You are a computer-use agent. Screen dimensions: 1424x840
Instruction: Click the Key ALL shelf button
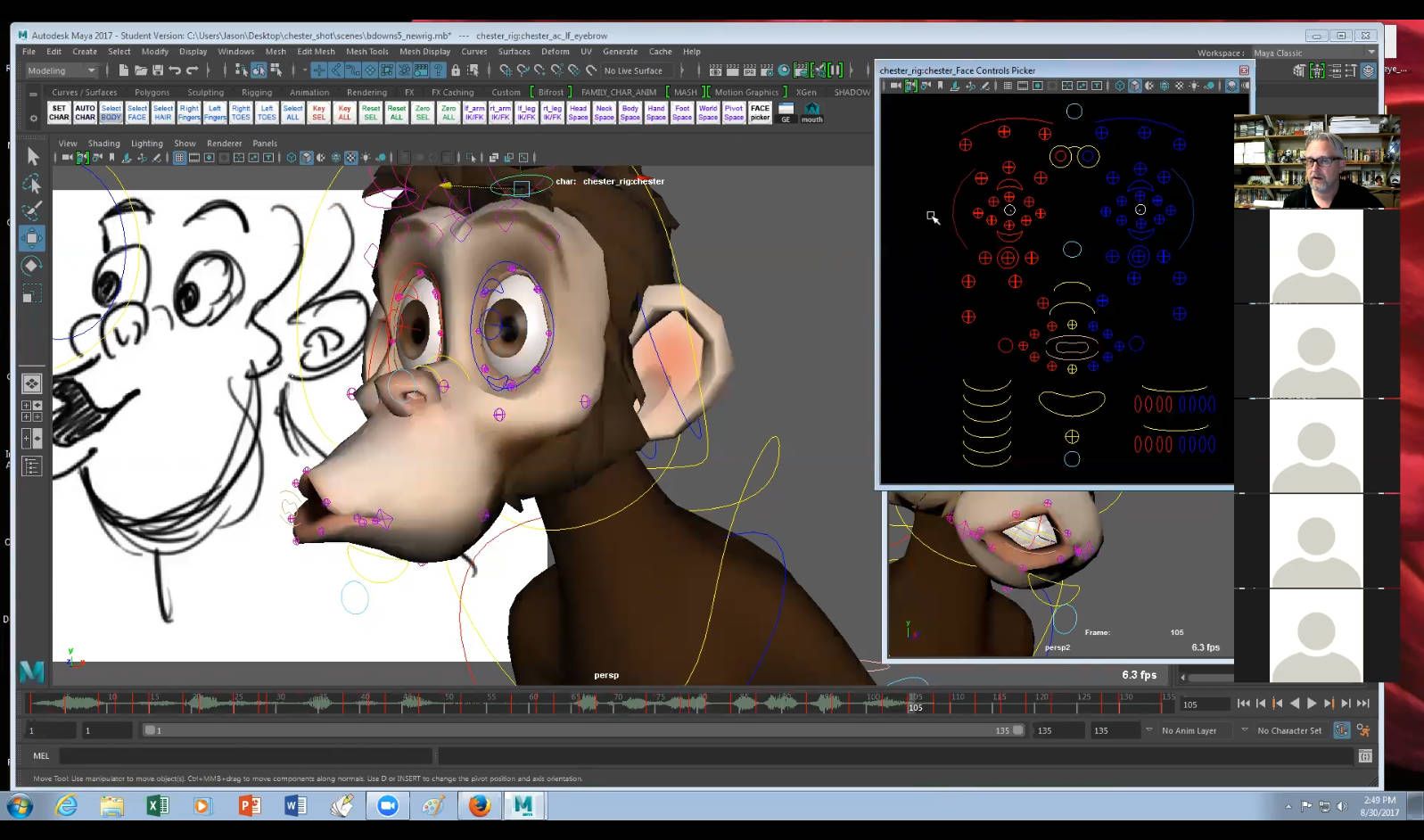point(344,112)
